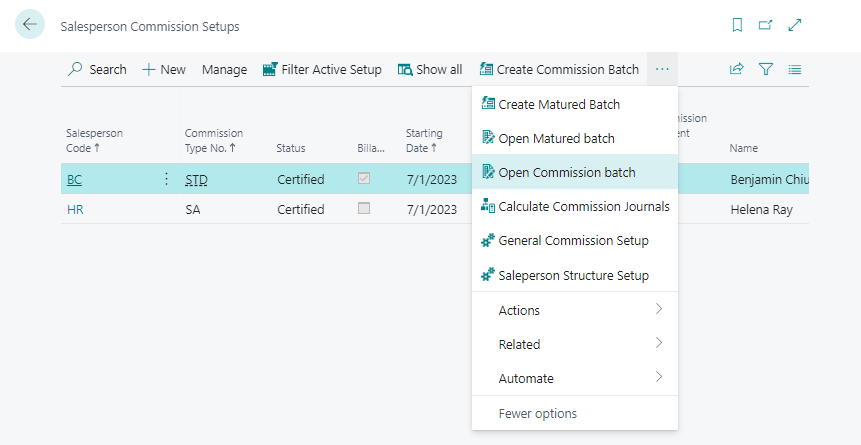Click the bookmark icon in header

[737, 26]
